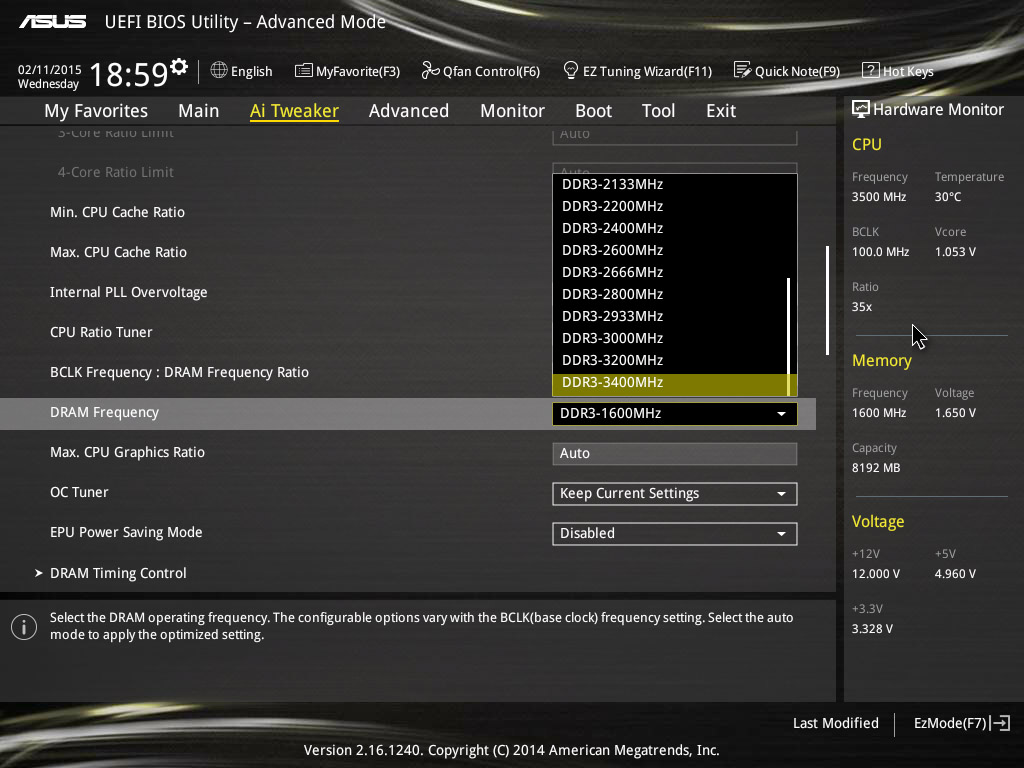Open the Monitor tab

coord(513,110)
